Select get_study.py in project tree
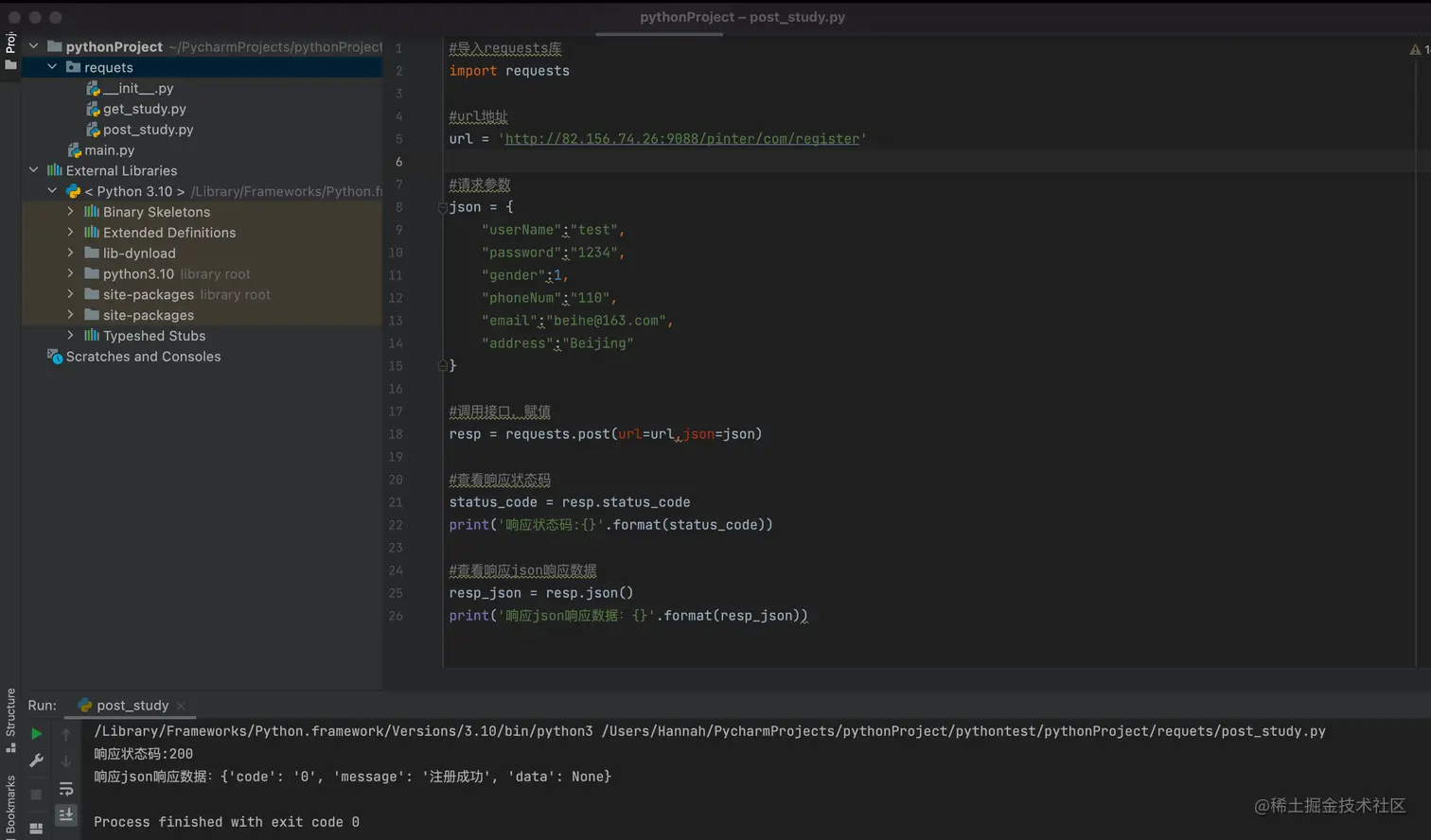This screenshot has height=840, width=1431. click(145, 109)
